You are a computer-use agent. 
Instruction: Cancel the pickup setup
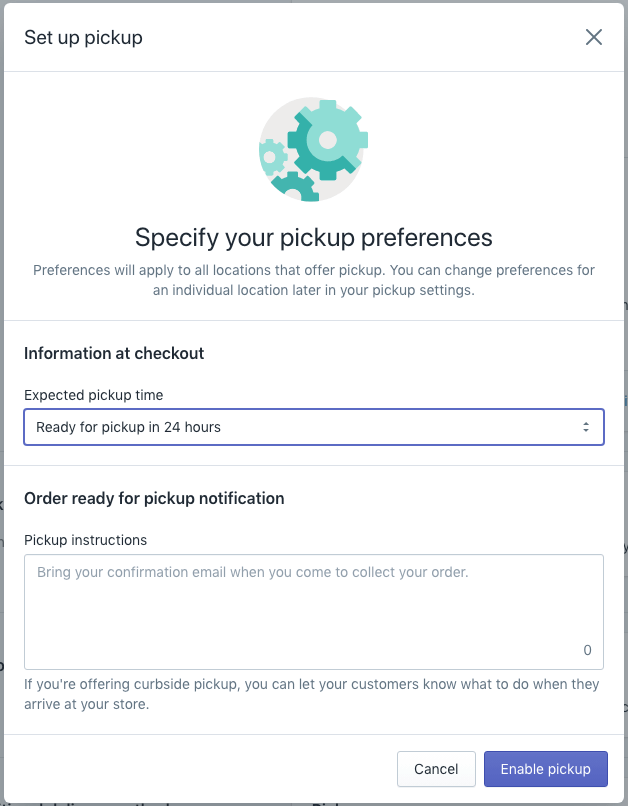coord(436,768)
